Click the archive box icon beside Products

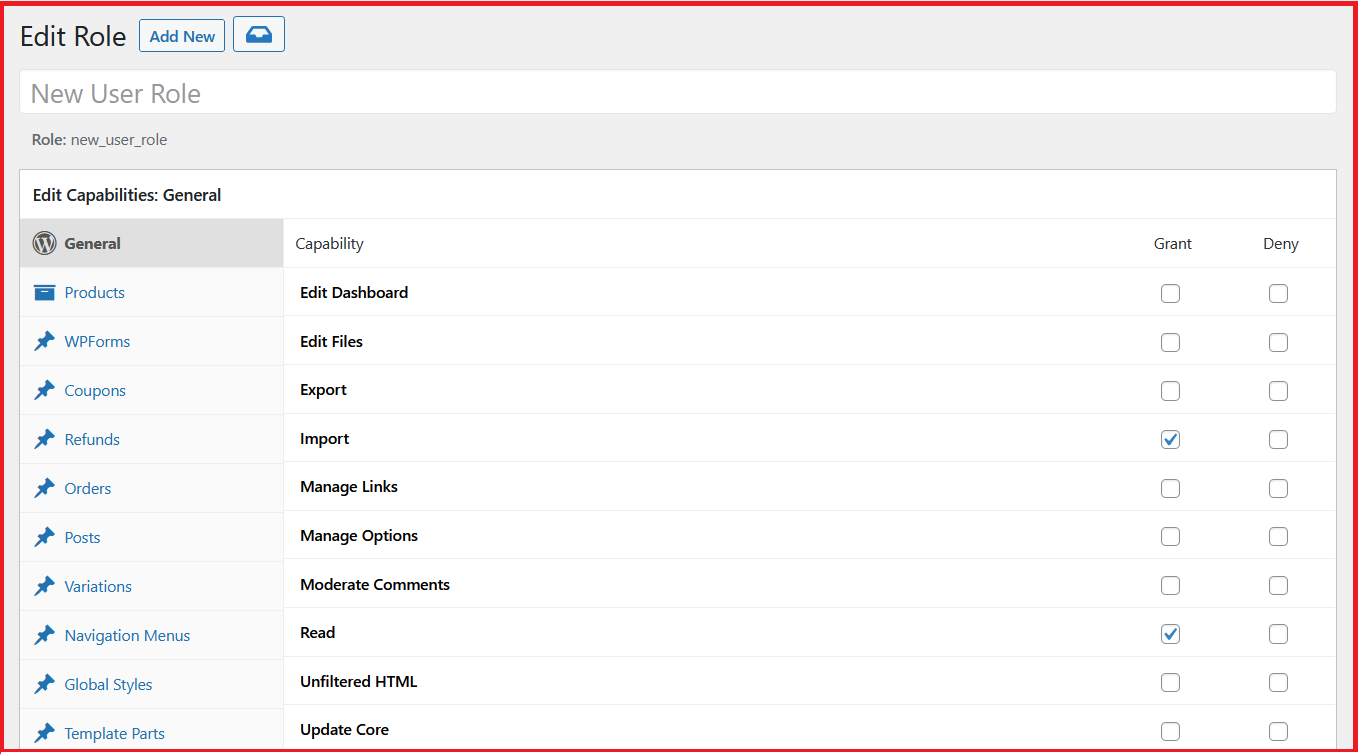[44, 292]
